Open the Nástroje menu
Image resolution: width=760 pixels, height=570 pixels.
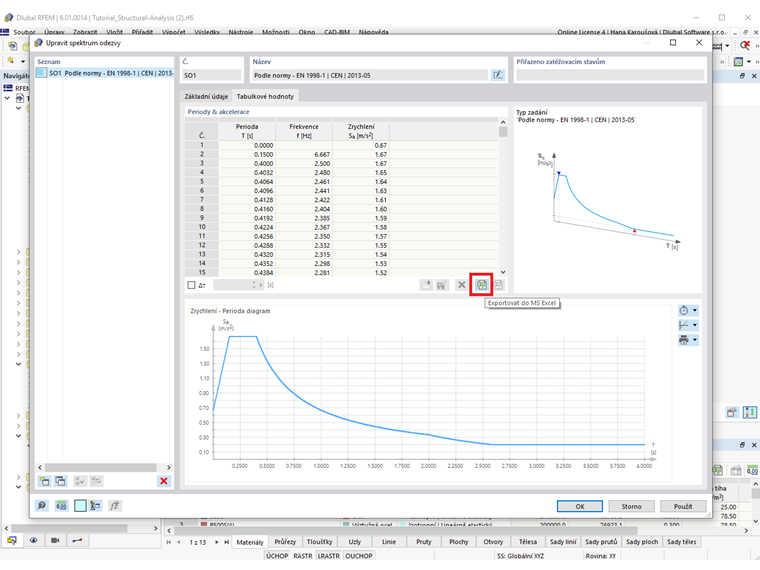[240, 32]
